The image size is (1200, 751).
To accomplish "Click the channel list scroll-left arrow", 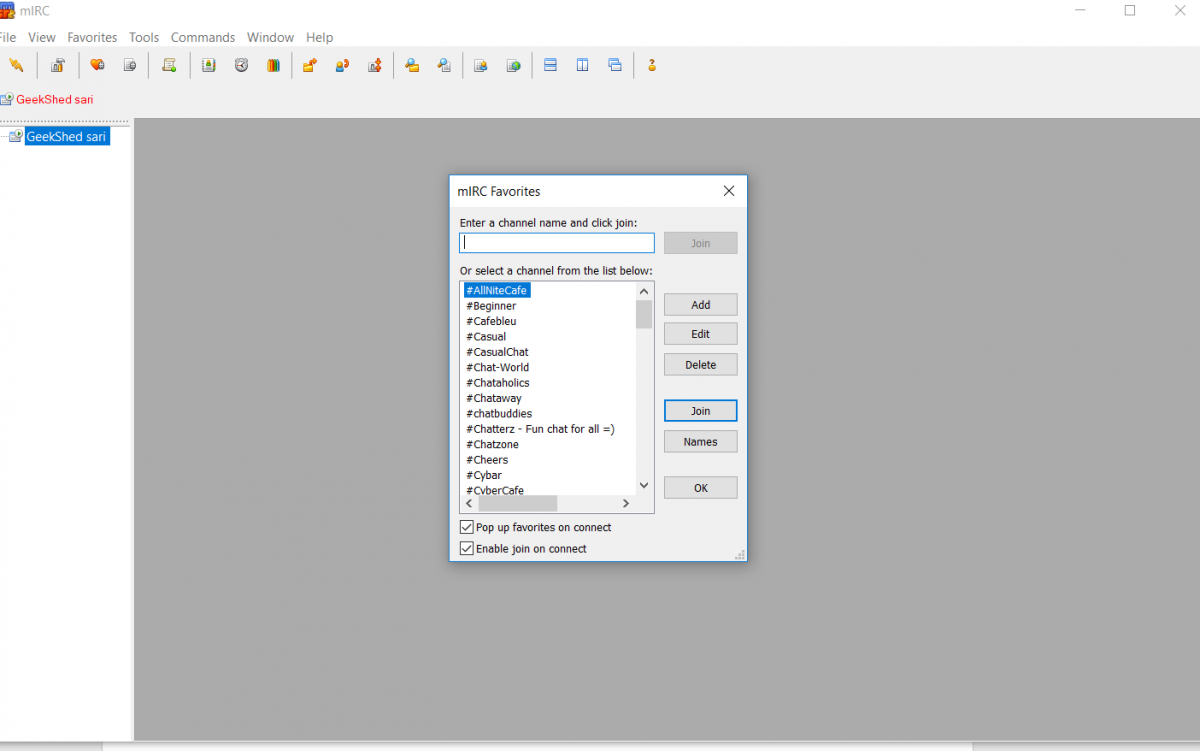I will (x=469, y=504).
